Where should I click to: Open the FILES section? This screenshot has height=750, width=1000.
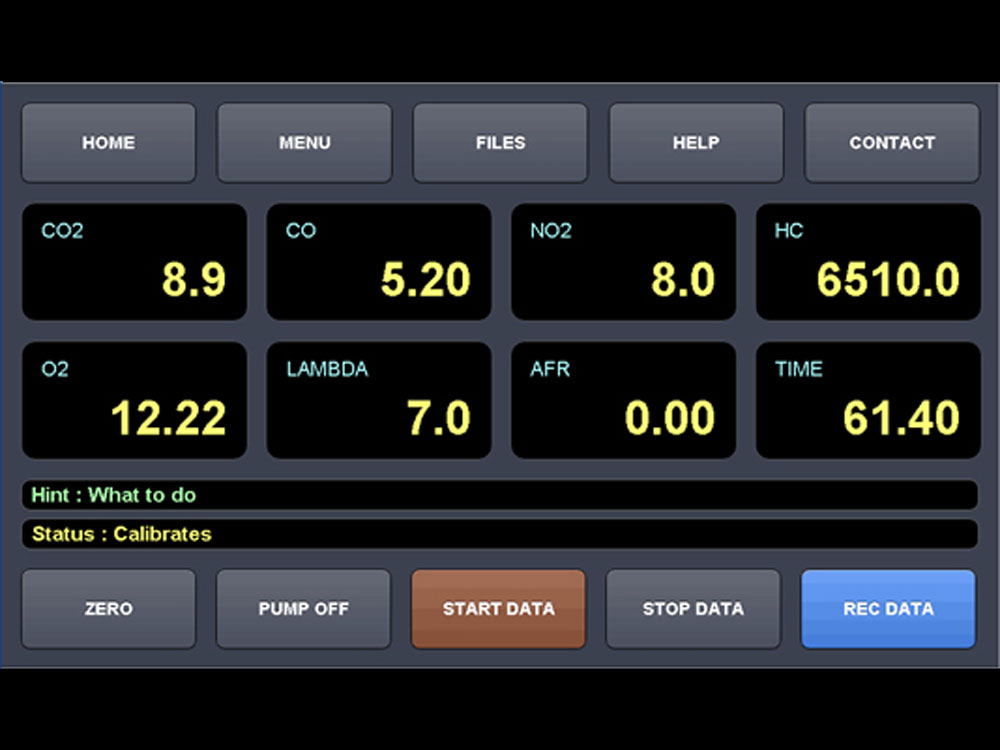tap(500, 143)
